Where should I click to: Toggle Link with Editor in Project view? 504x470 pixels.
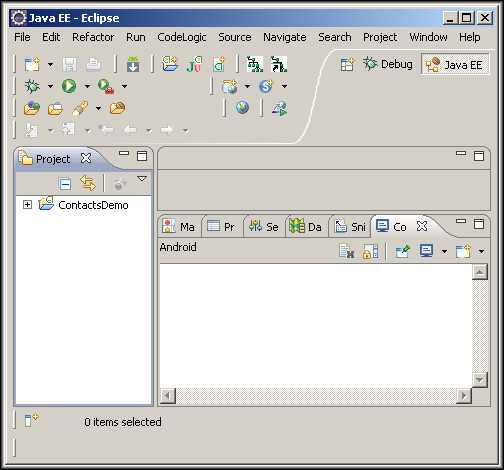coord(88,183)
